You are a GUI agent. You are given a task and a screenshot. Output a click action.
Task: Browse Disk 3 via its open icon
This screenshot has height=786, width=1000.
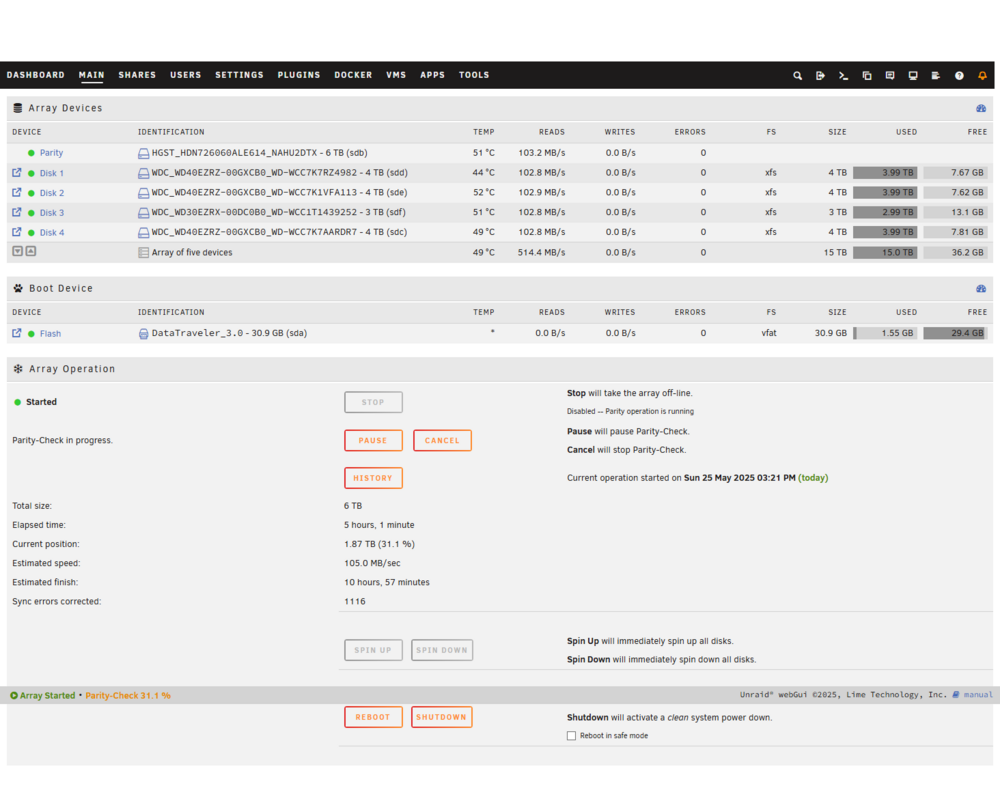tap(17, 212)
